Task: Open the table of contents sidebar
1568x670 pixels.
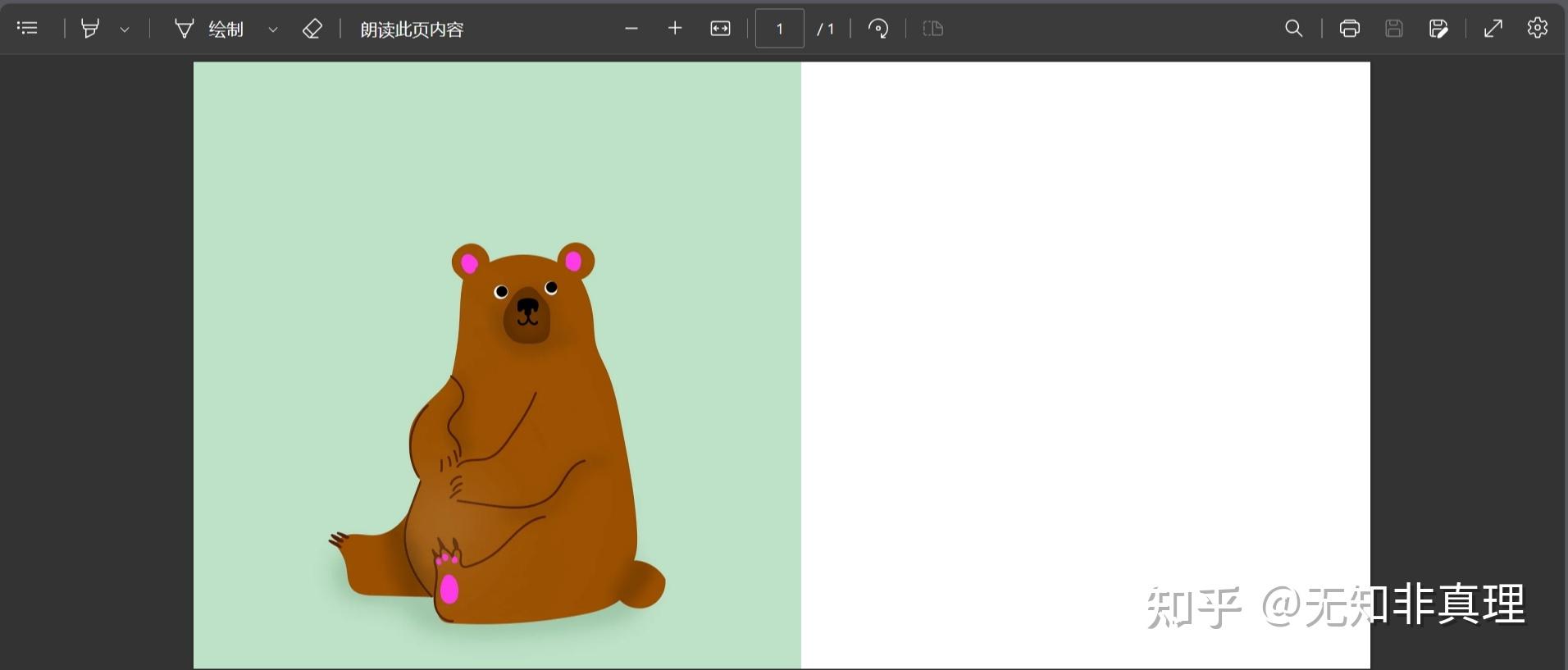Action: 27,29
